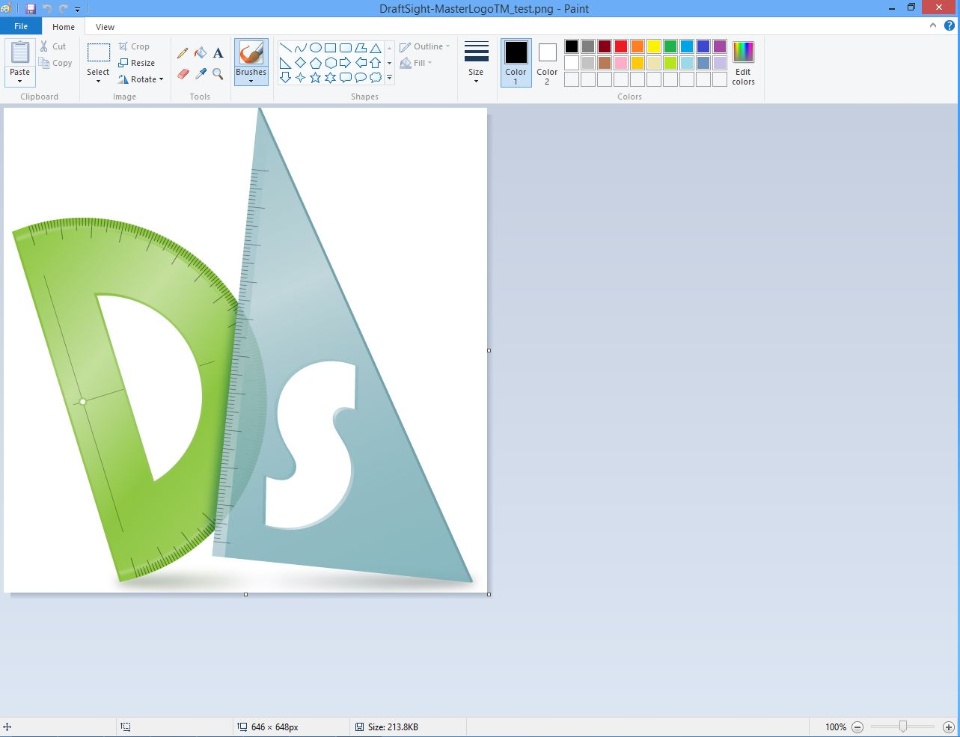960x737 pixels.
Task: Click the zoom in plus button
Action: coord(948,727)
